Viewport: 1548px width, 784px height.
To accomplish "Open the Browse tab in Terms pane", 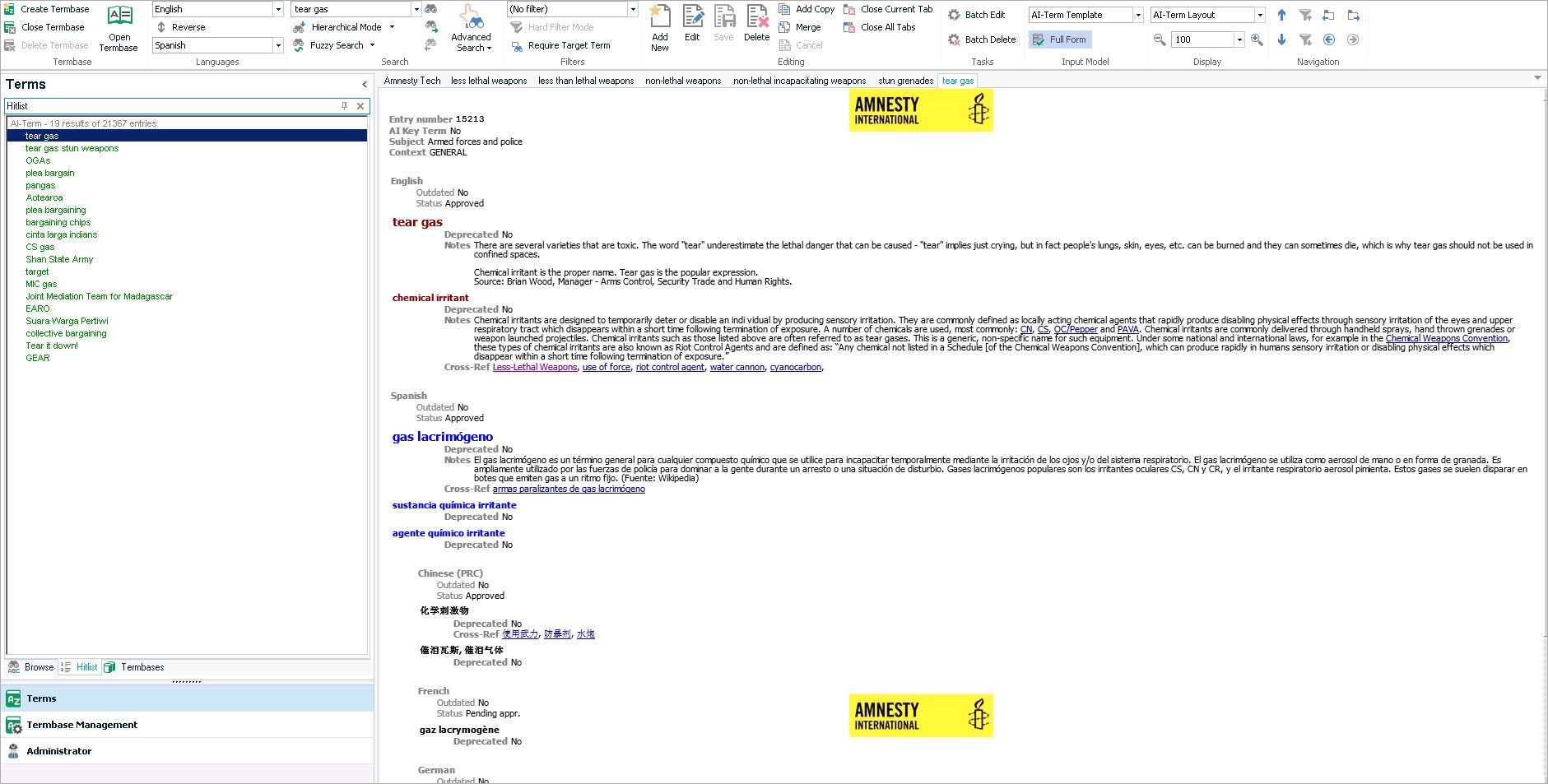I will (30, 667).
